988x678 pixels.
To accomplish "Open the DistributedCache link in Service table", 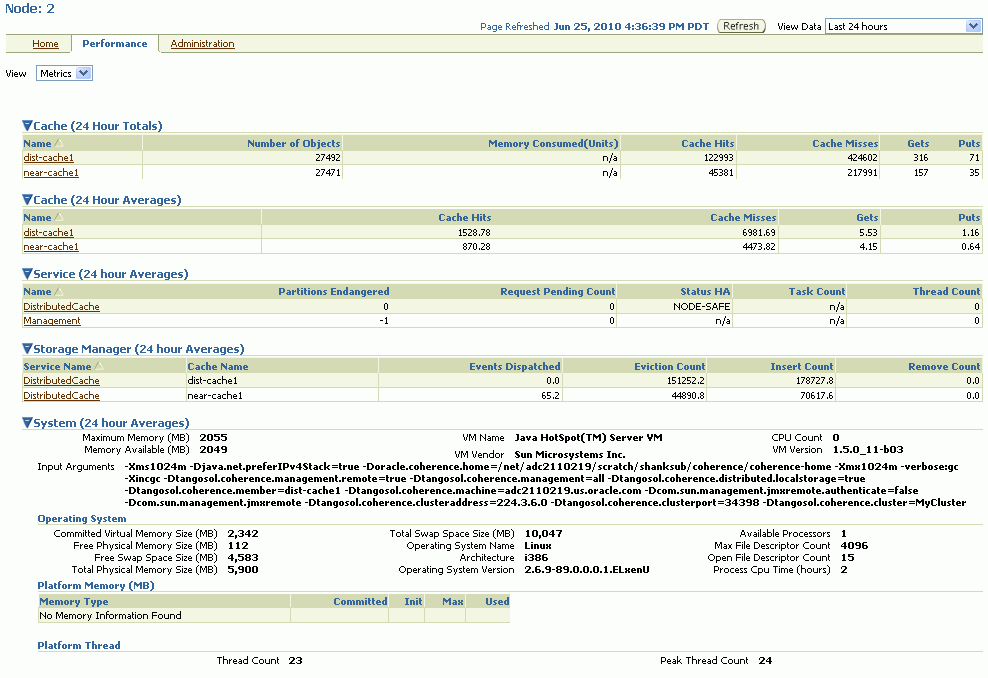I will click(61, 306).
